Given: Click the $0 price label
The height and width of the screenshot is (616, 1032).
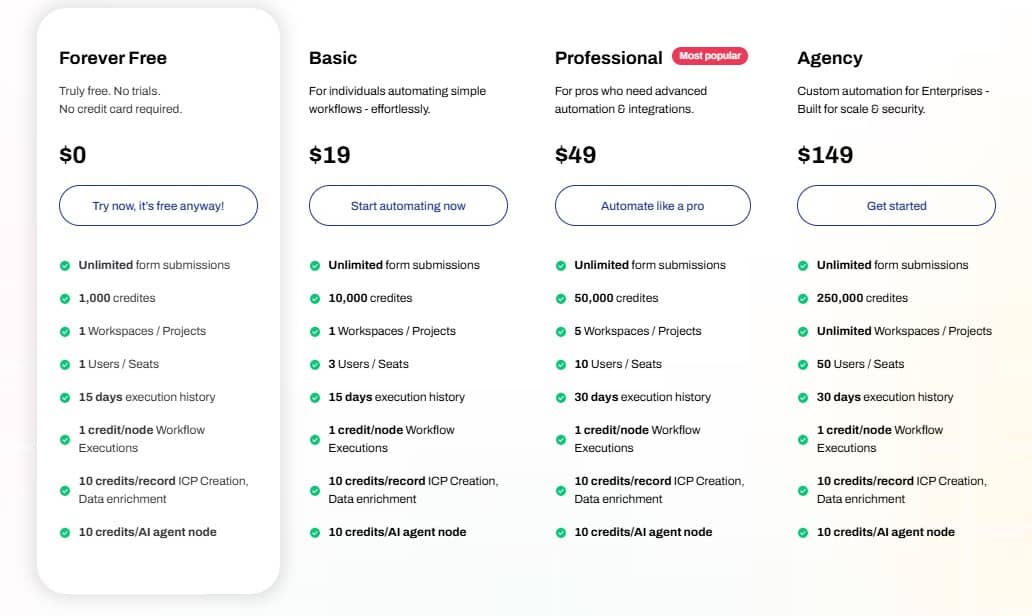Looking at the screenshot, I should point(73,155).
